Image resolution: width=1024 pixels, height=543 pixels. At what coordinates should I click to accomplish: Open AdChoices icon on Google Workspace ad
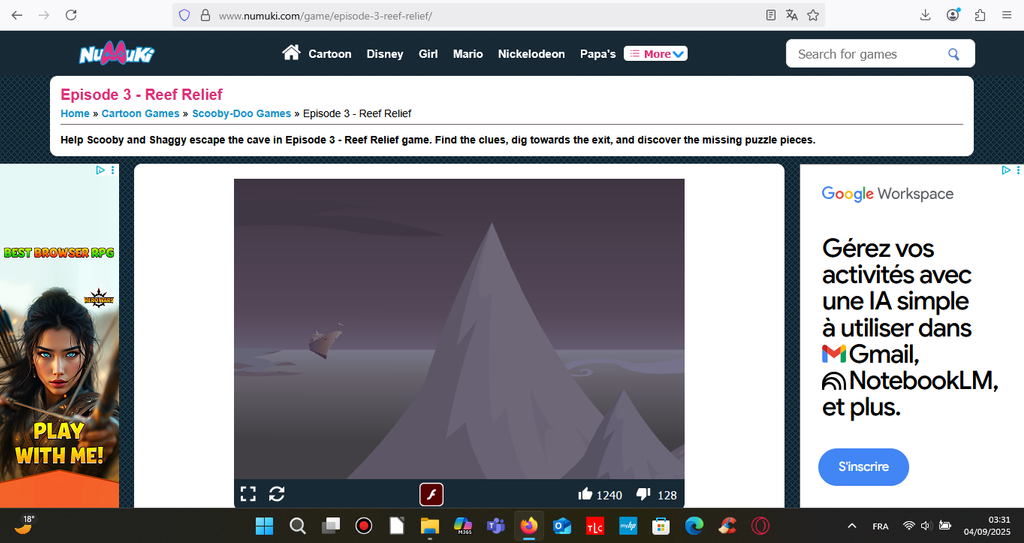(1006, 170)
